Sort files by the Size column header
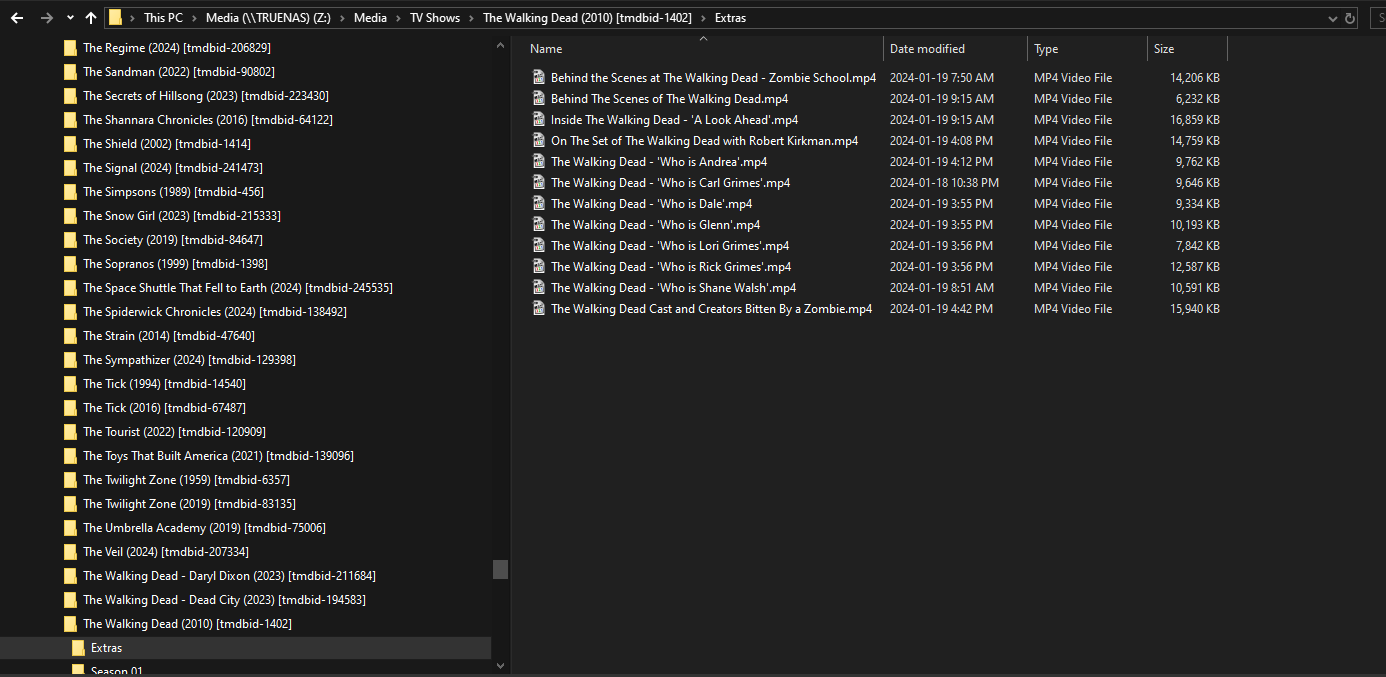 (1164, 49)
